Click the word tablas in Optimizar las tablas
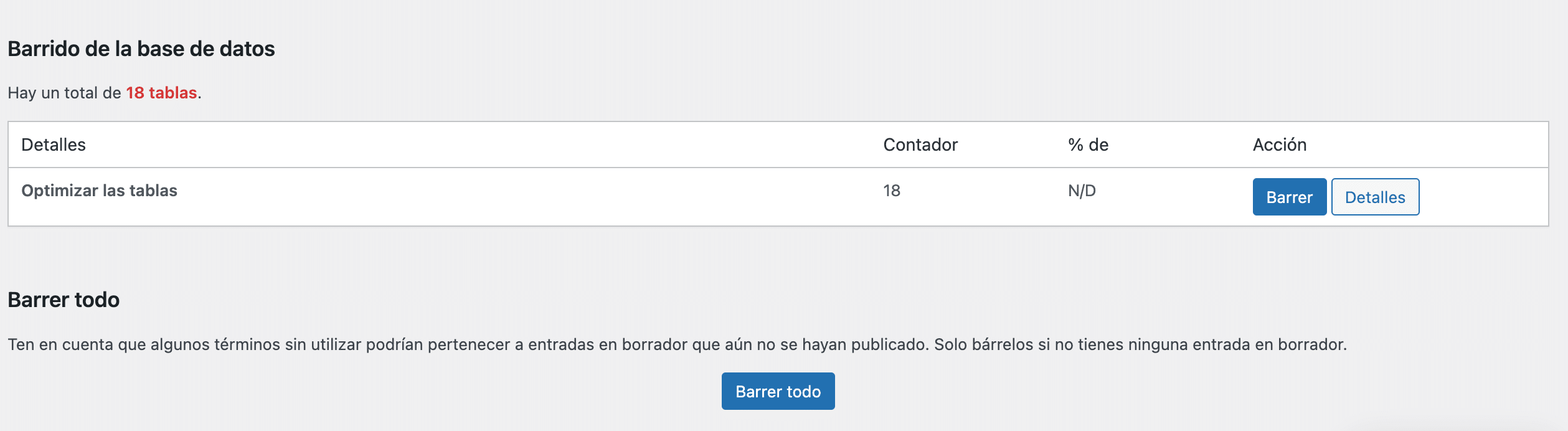 pos(153,191)
